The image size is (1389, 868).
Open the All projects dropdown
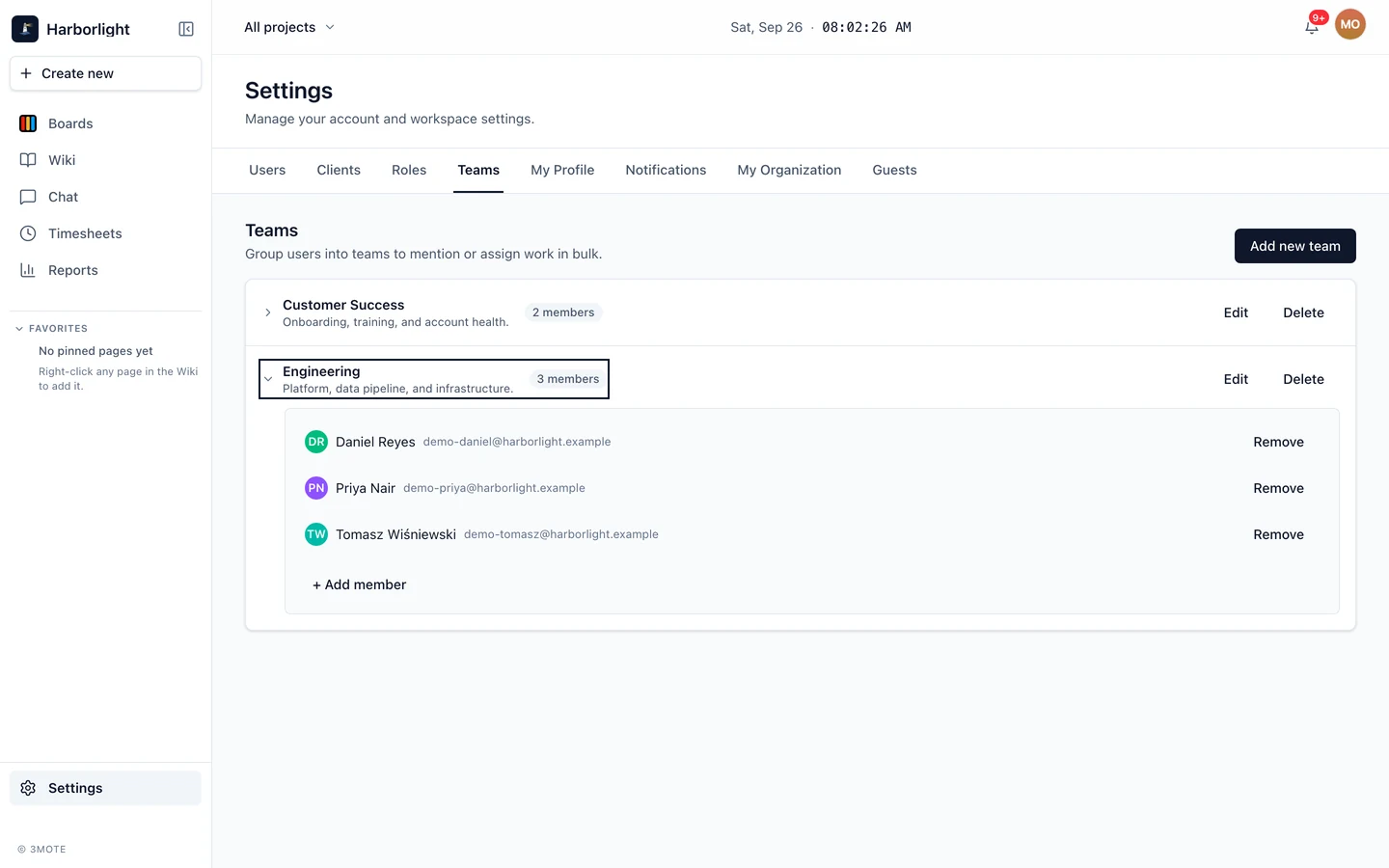289,27
